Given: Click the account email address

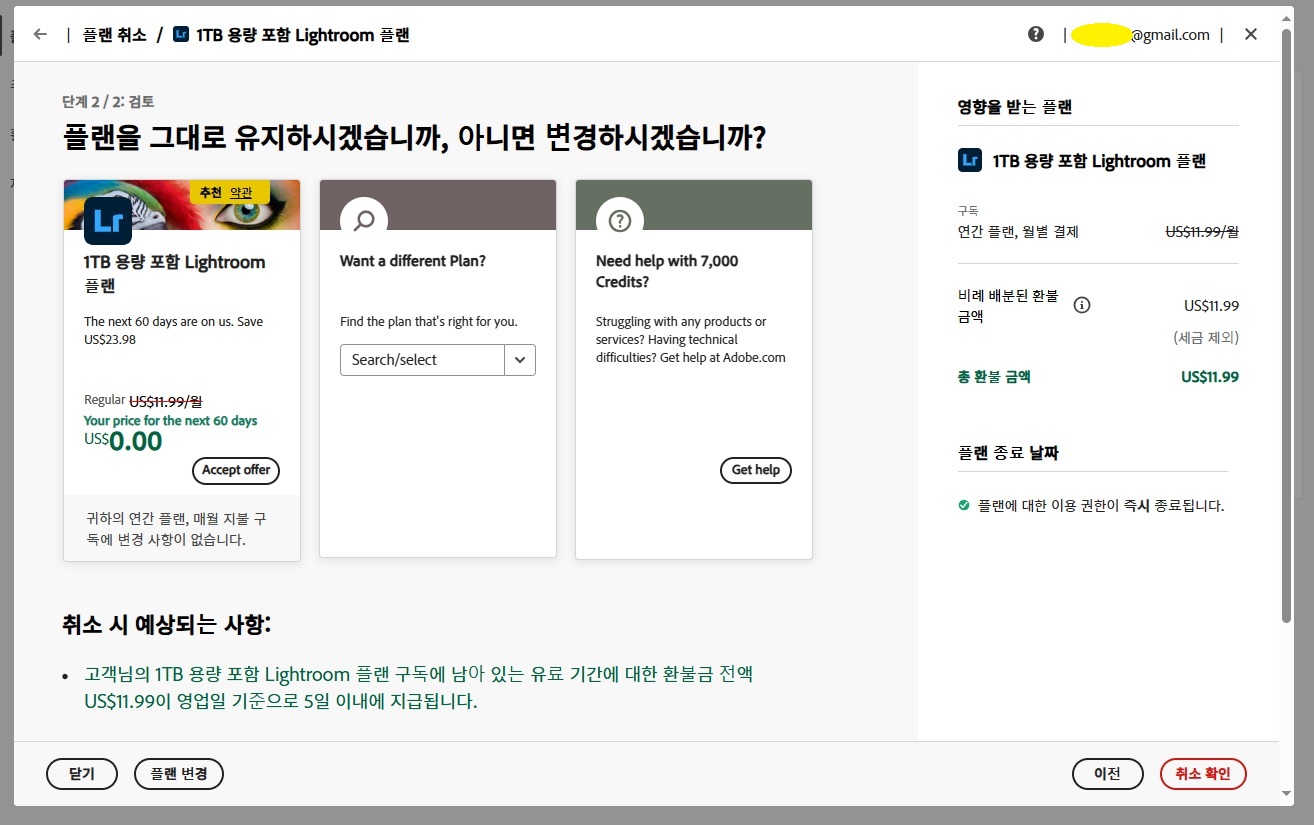Looking at the screenshot, I should tap(1141, 34).
